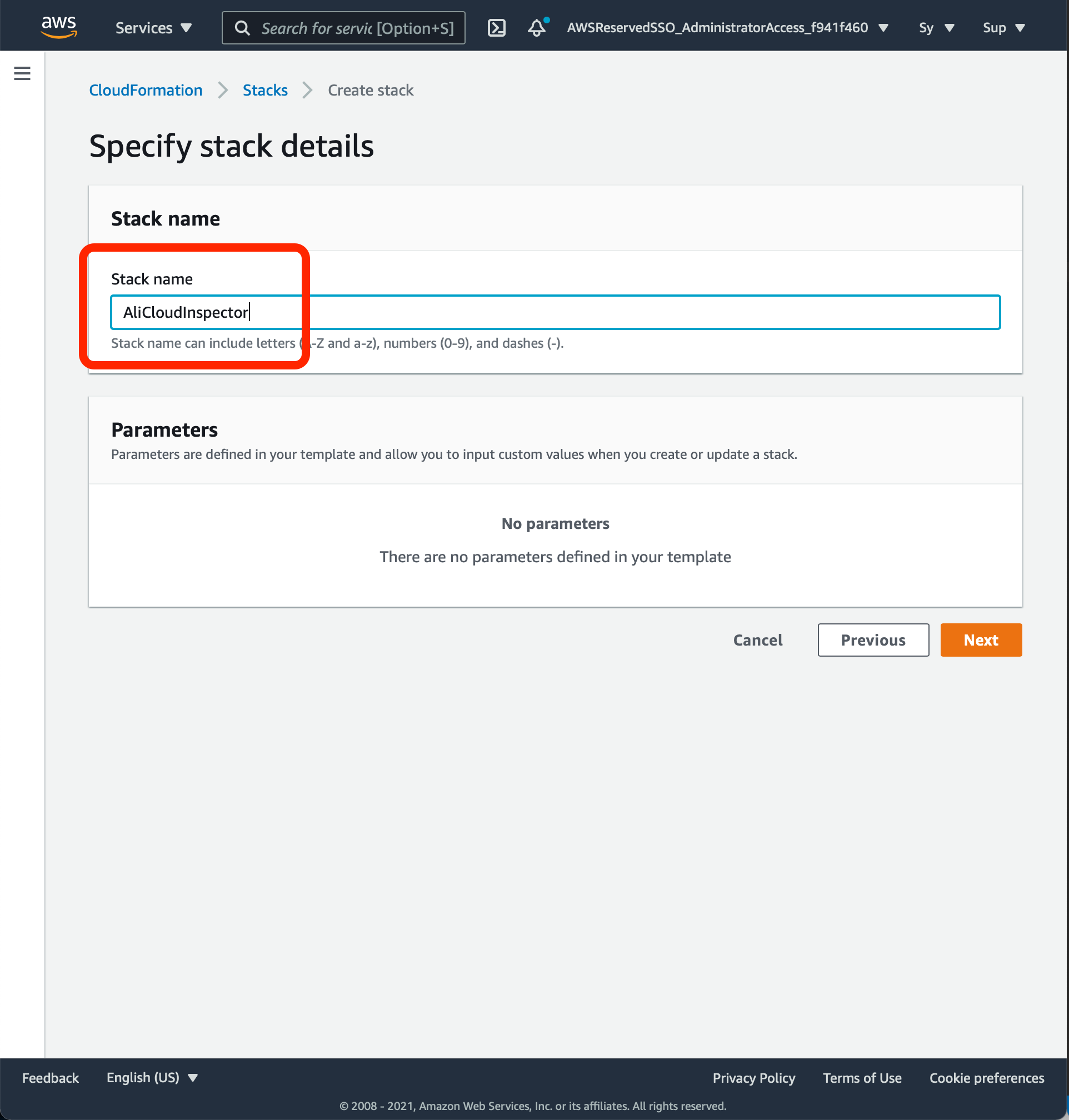1069x1120 pixels.
Task: Click the Cancel button to abort
Action: click(x=758, y=640)
